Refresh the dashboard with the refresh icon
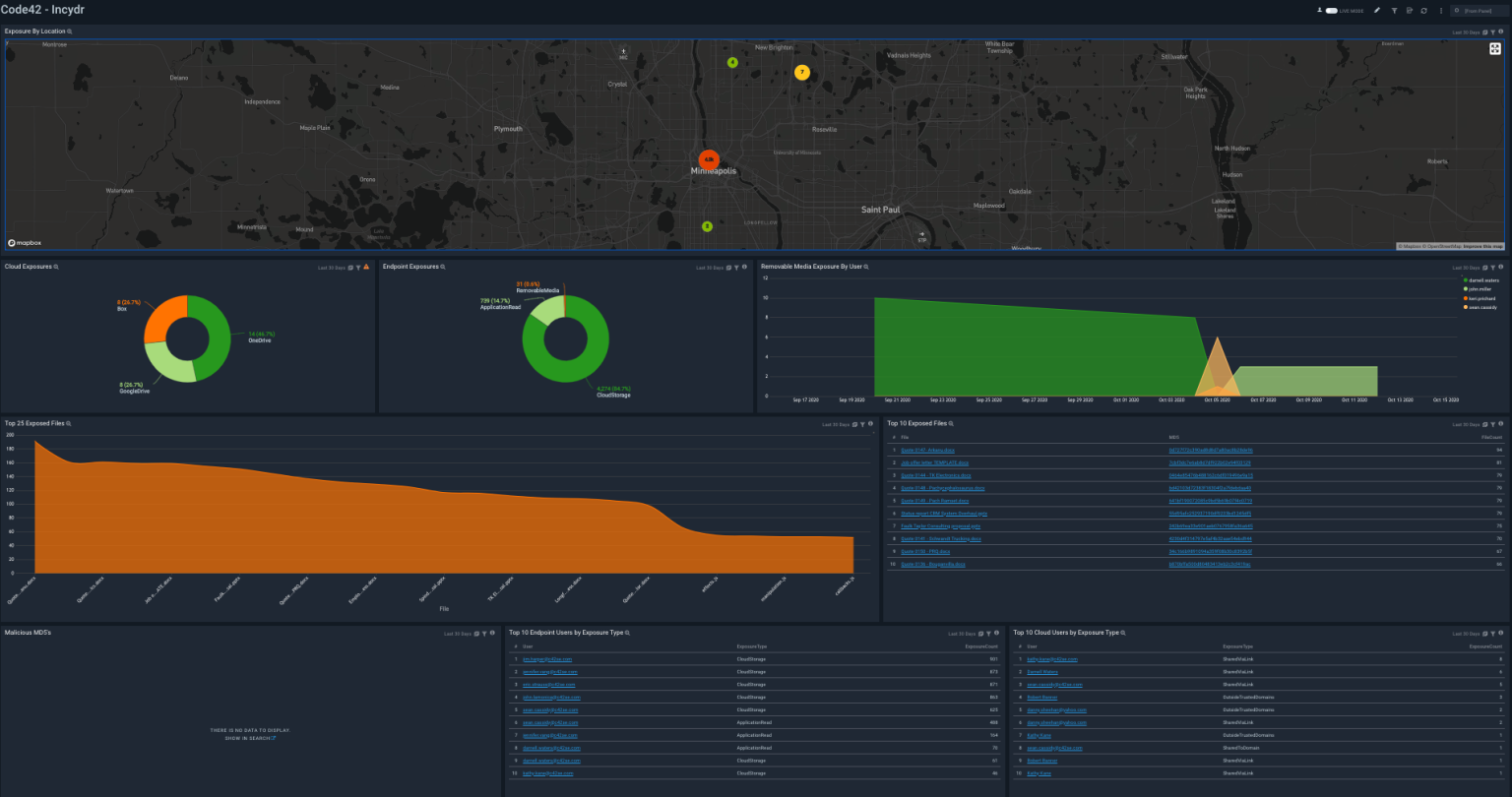 pyautogui.click(x=1423, y=10)
